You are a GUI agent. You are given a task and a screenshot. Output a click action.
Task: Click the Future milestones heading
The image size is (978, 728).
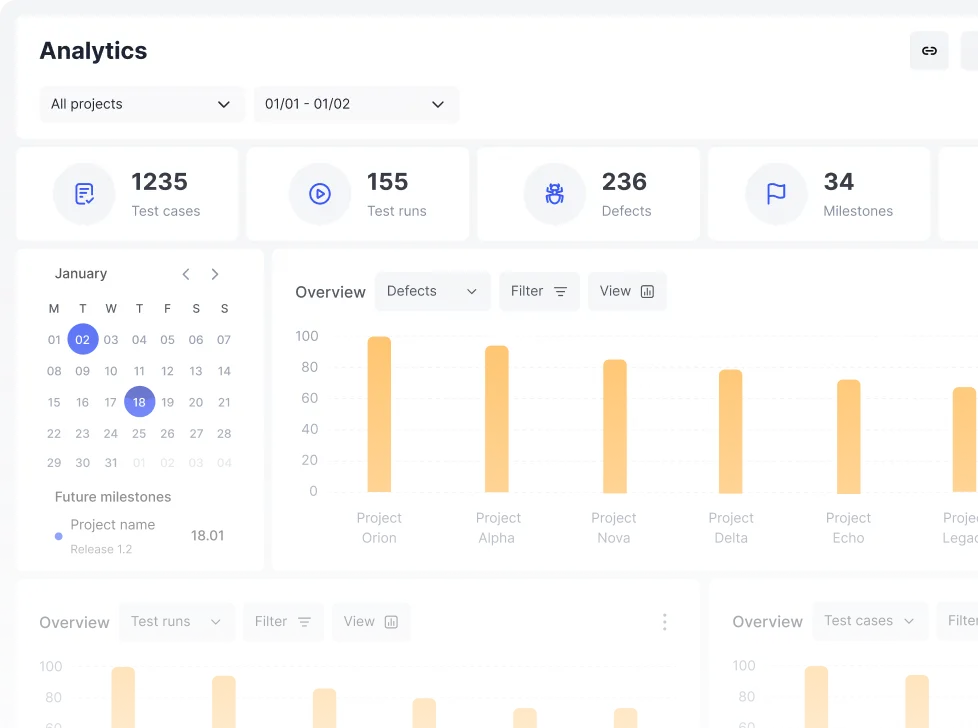[113, 497]
